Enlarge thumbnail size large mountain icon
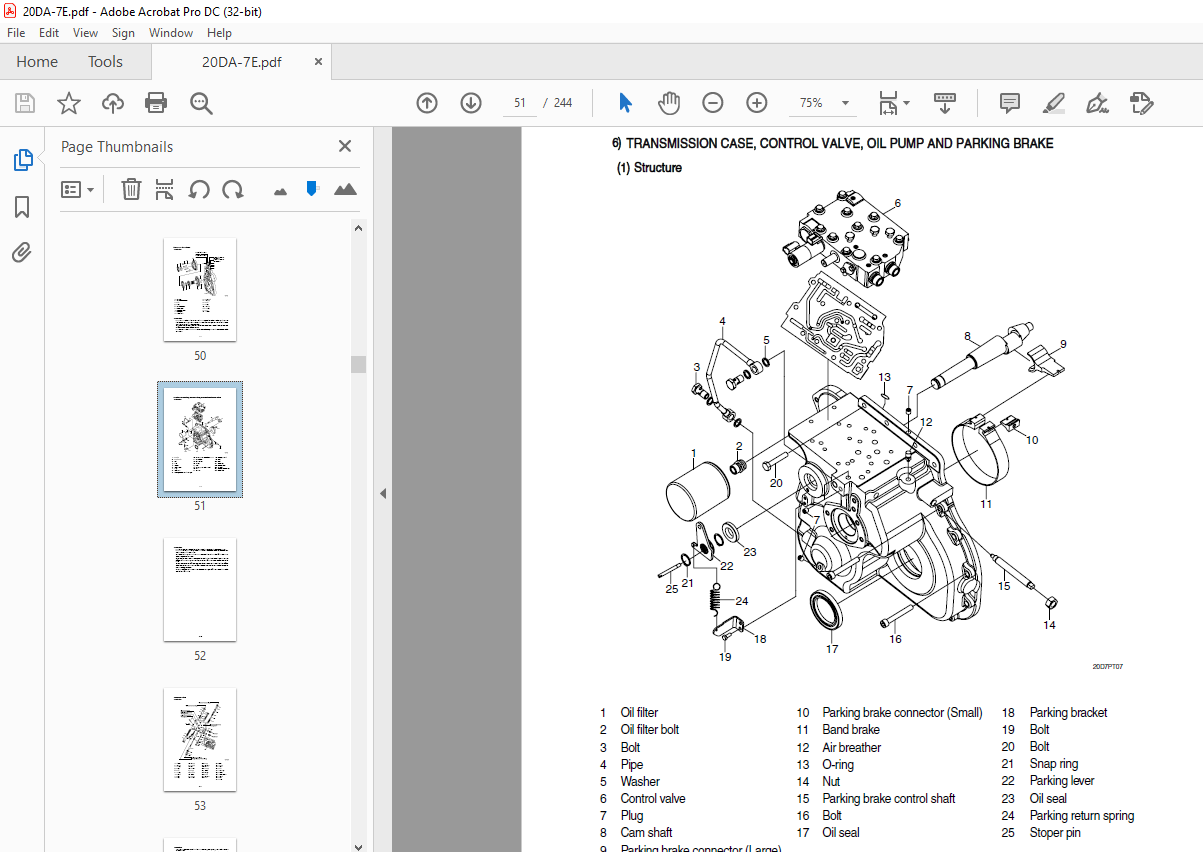 click(345, 189)
